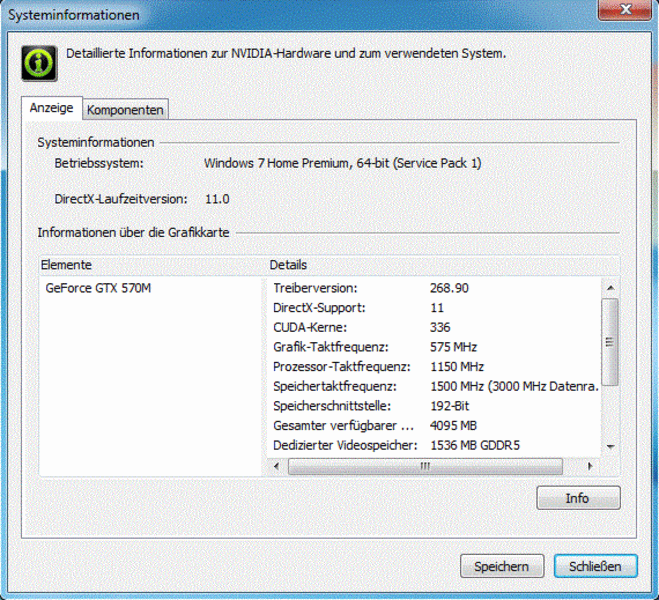Screen dimensions: 659x600
Task: Click the Treiberversion label
Action: point(315,288)
